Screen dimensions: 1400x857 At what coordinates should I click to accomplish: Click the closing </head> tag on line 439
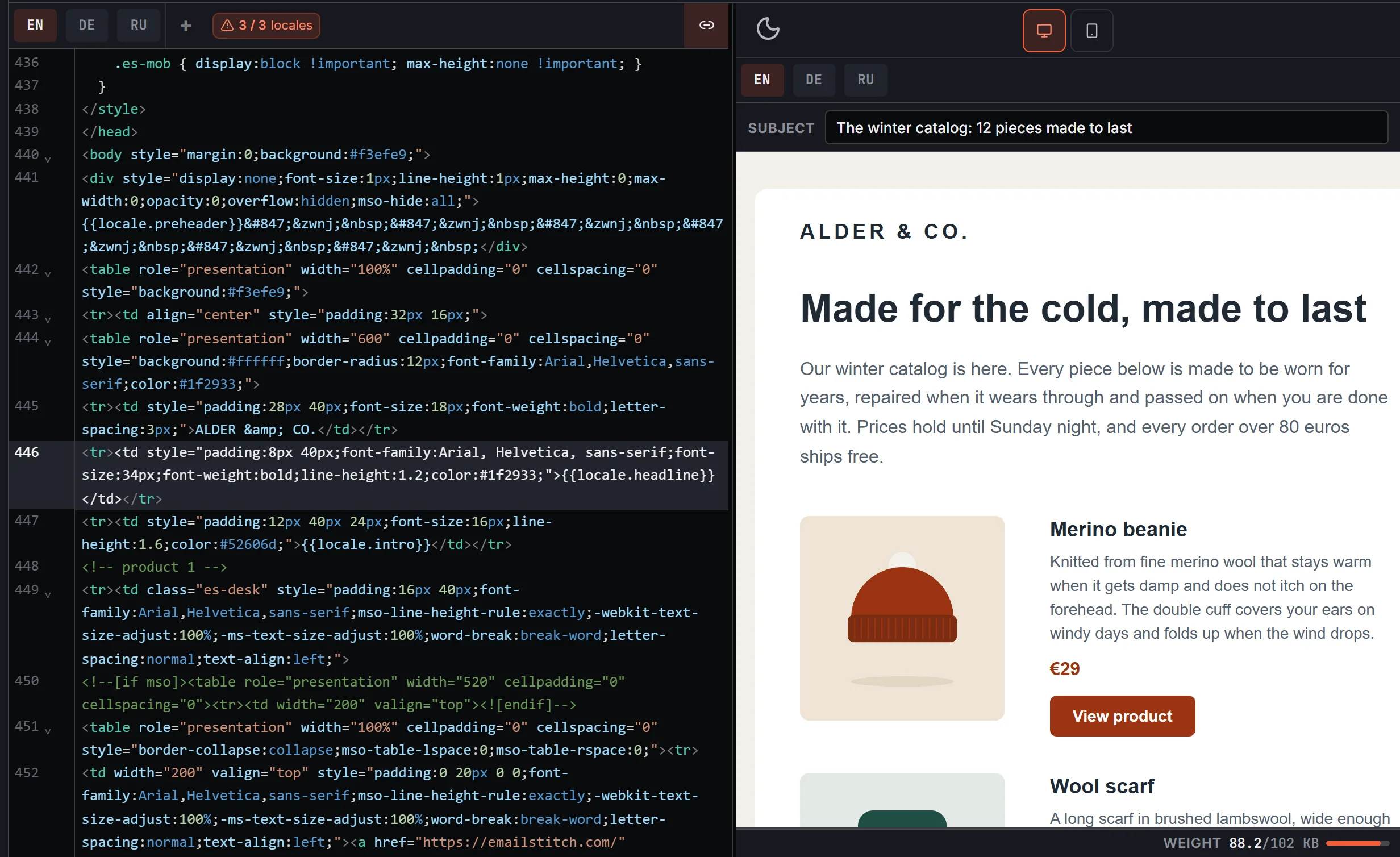(110, 132)
